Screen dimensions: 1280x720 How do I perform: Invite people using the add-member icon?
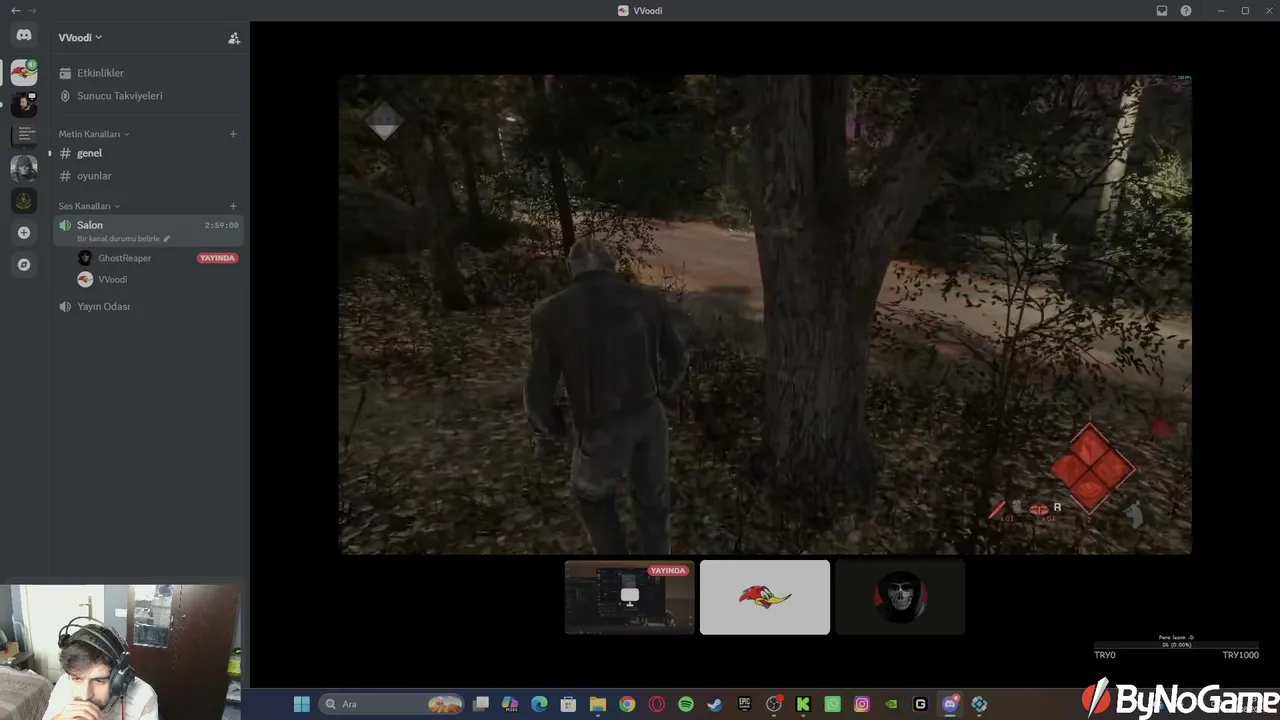click(x=234, y=38)
